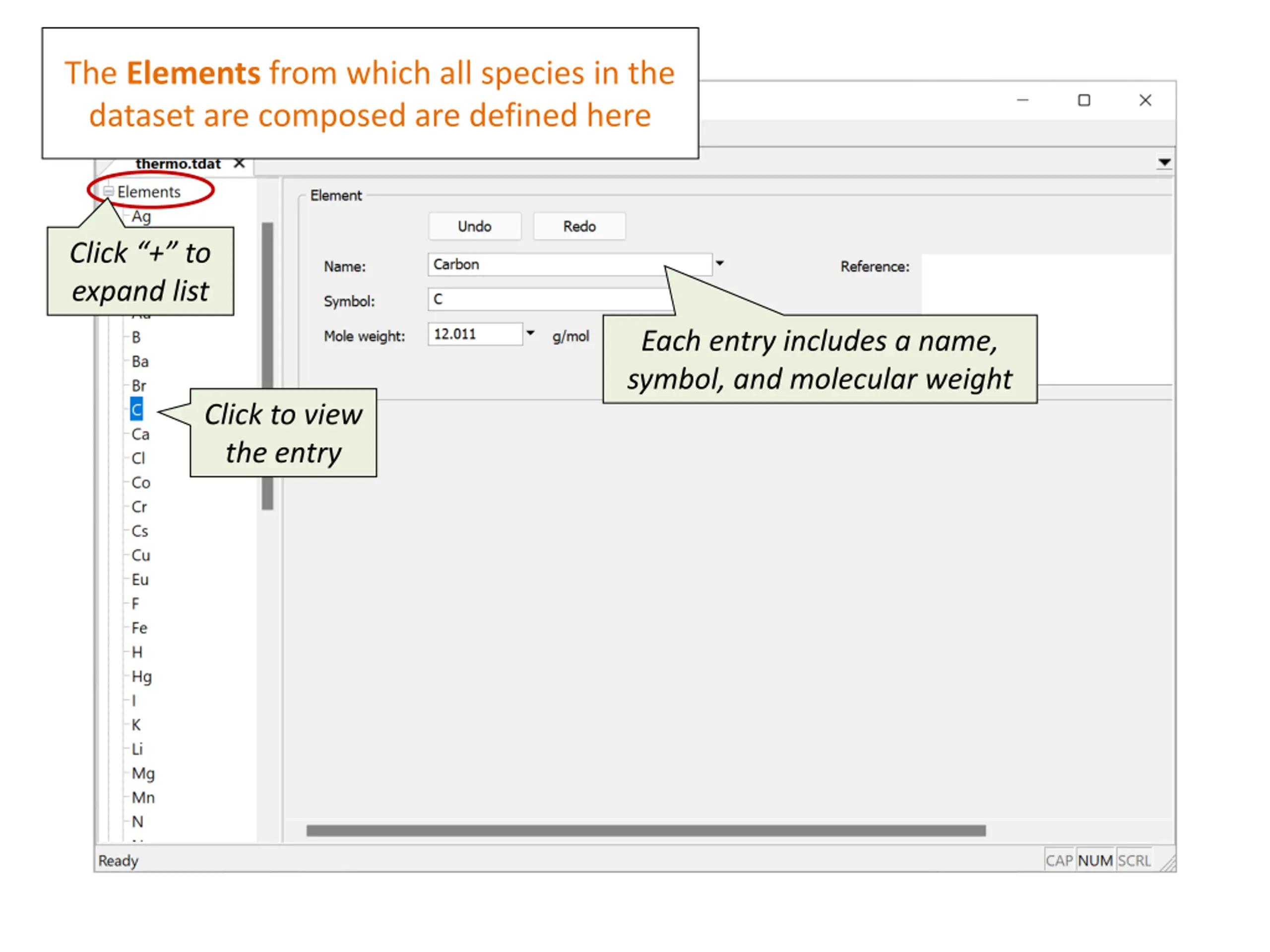
Task: Open the tab list dropdown arrow
Action: 1164,163
